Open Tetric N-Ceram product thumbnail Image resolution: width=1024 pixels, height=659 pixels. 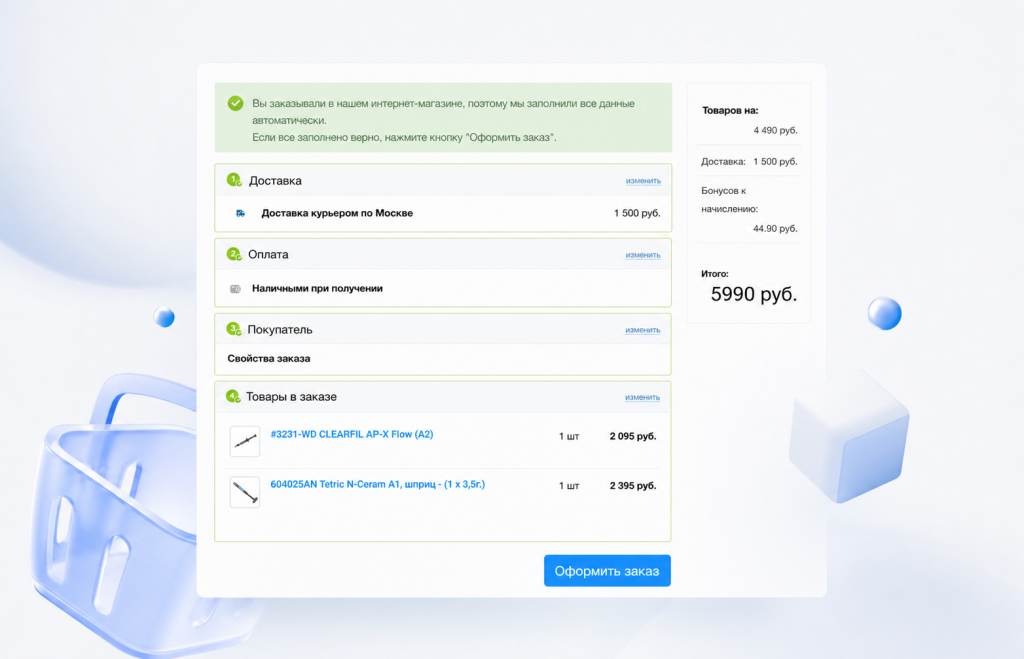coord(245,492)
